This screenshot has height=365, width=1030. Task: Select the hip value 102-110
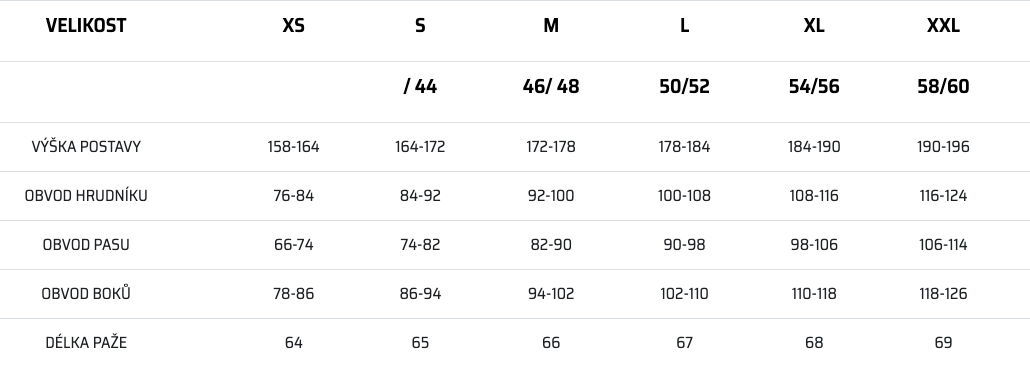(x=684, y=293)
